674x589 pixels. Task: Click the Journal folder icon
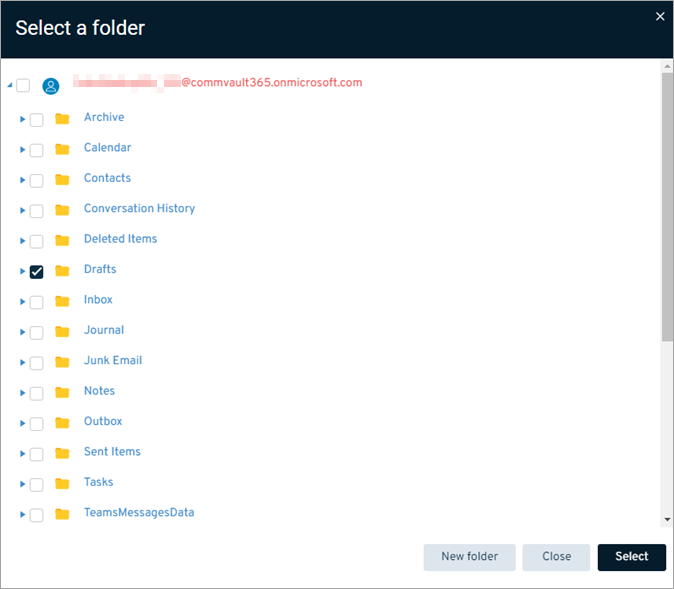point(62,332)
